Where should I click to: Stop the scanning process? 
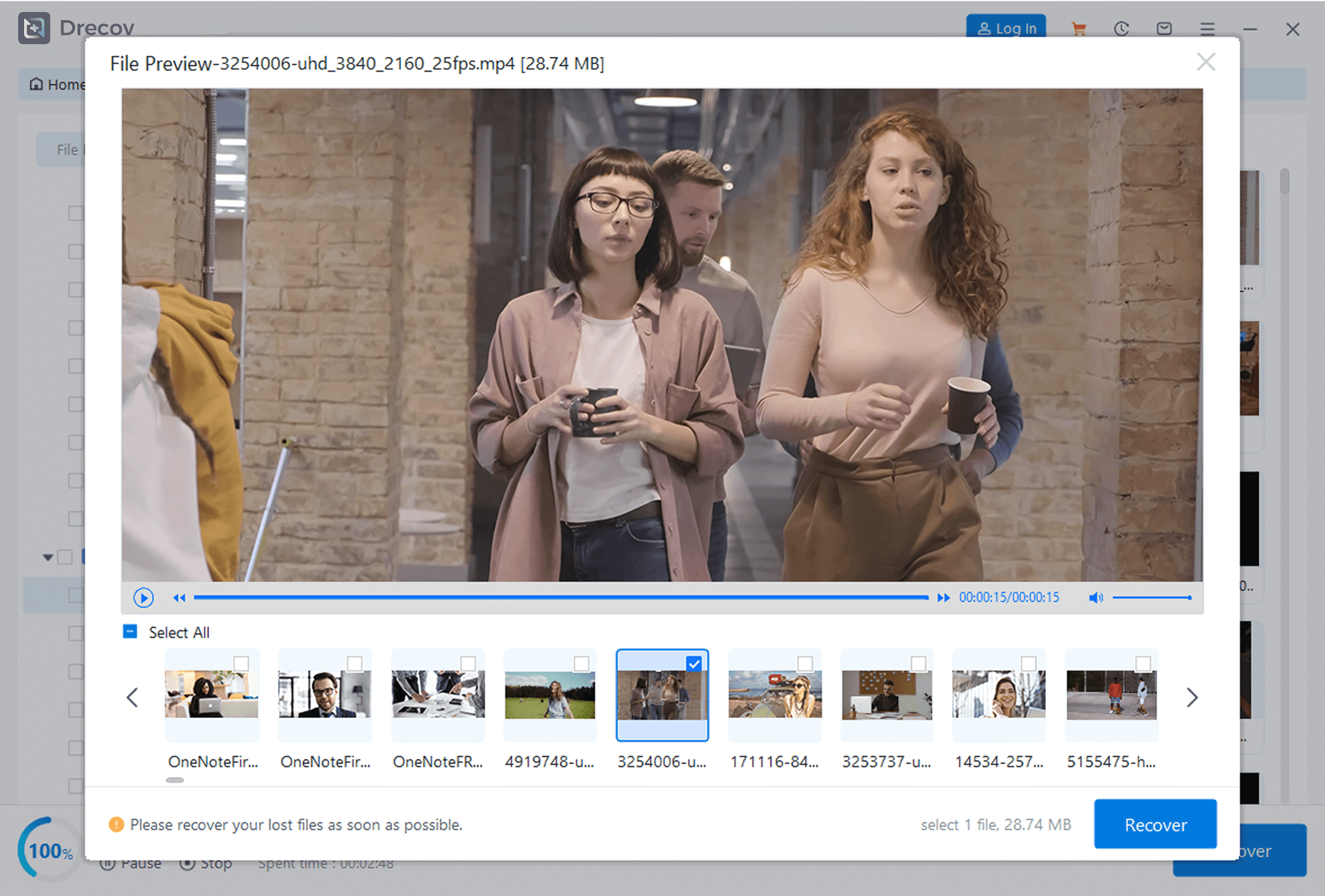[x=207, y=863]
